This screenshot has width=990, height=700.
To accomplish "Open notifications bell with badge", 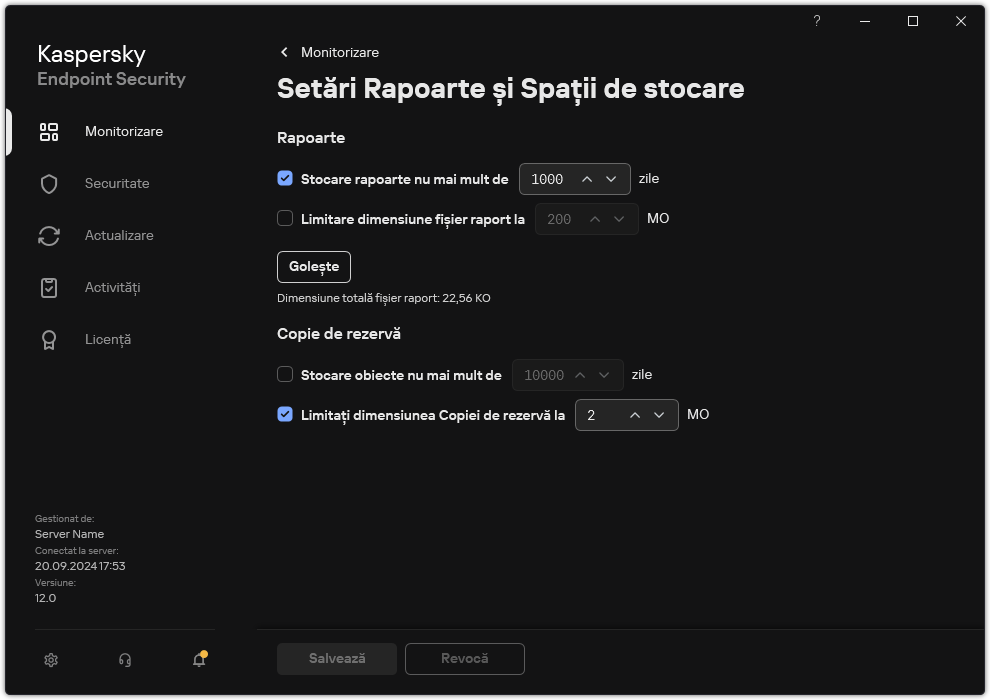I will click(x=198, y=660).
